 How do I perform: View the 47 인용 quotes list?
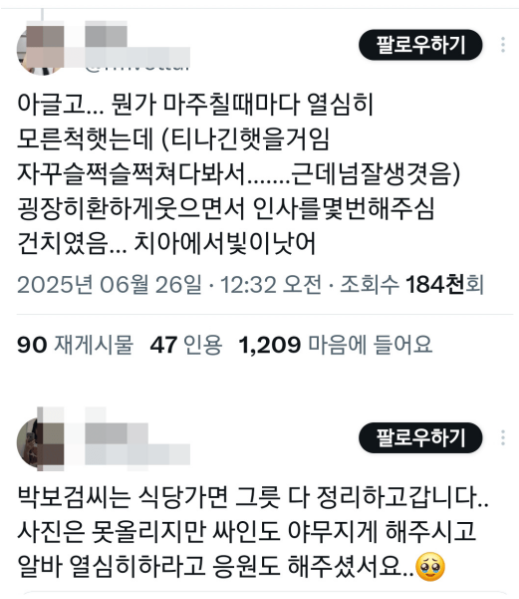(x=186, y=345)
